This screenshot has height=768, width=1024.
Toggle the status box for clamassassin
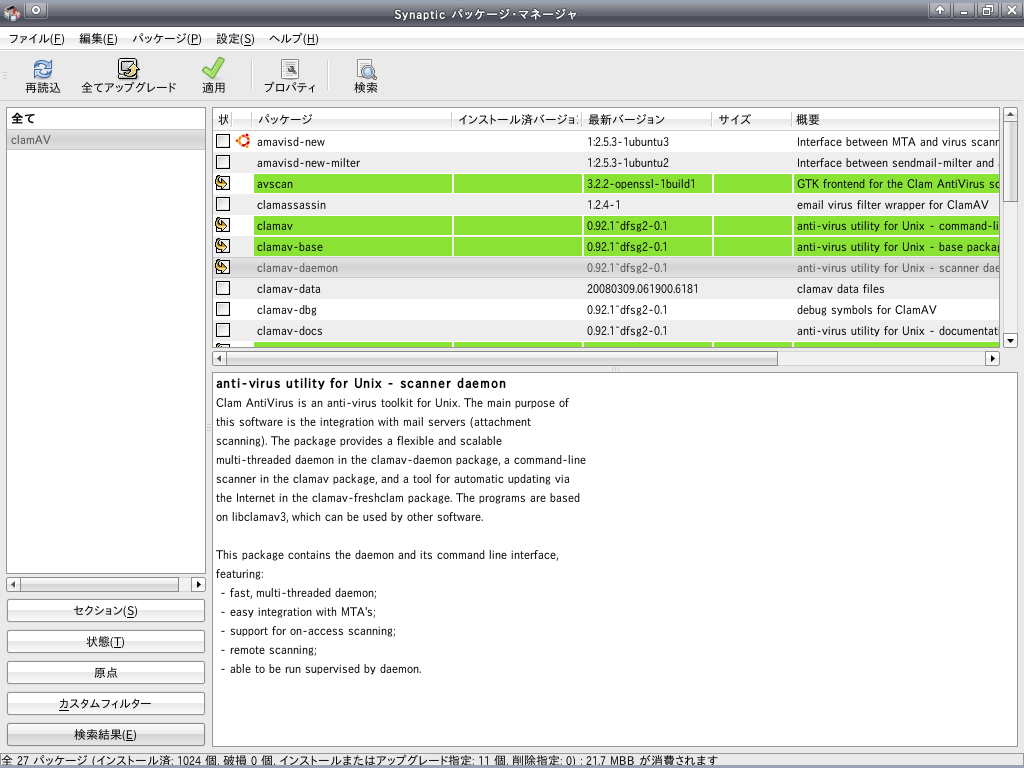(x=223, y=204)
